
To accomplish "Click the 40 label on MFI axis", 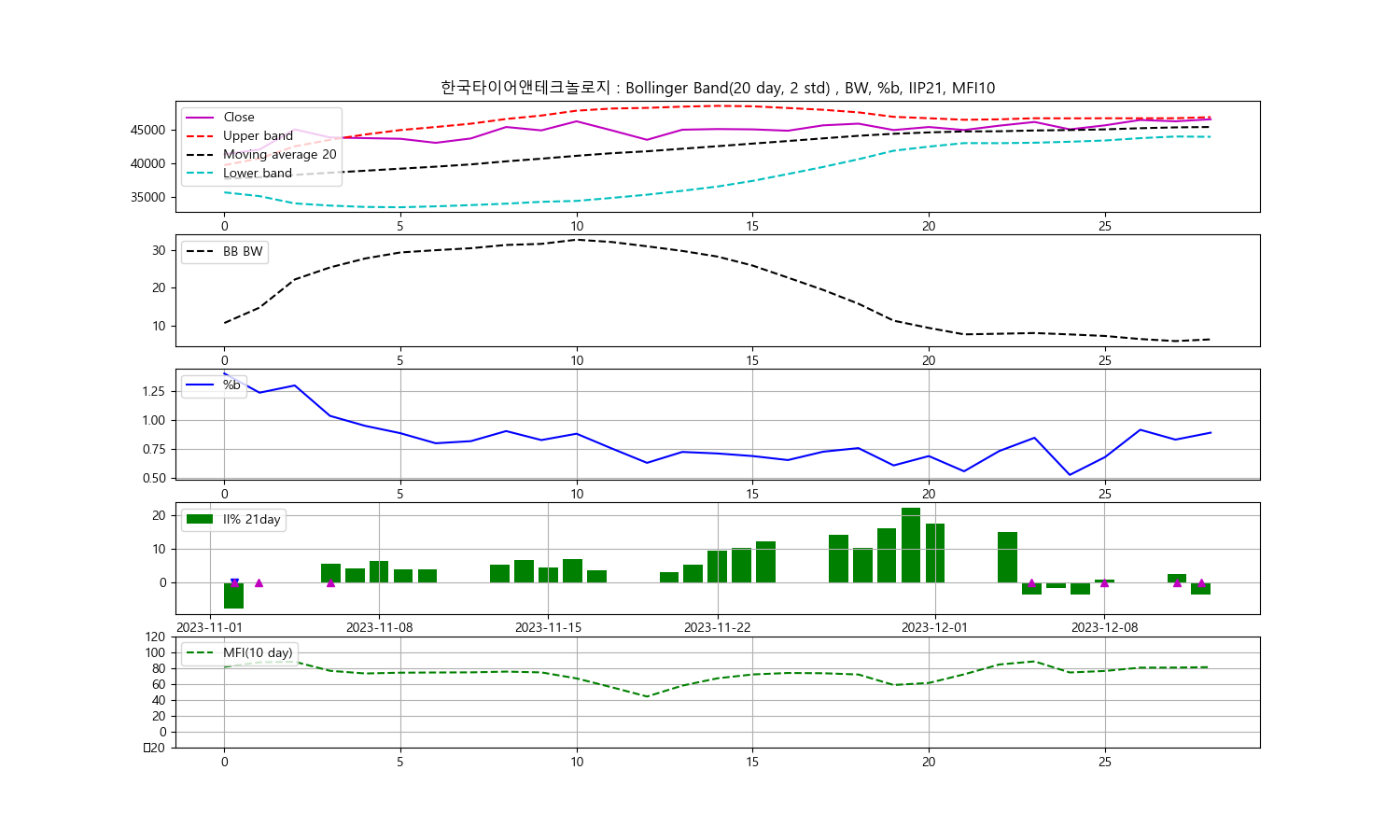I will coord(159,700).
